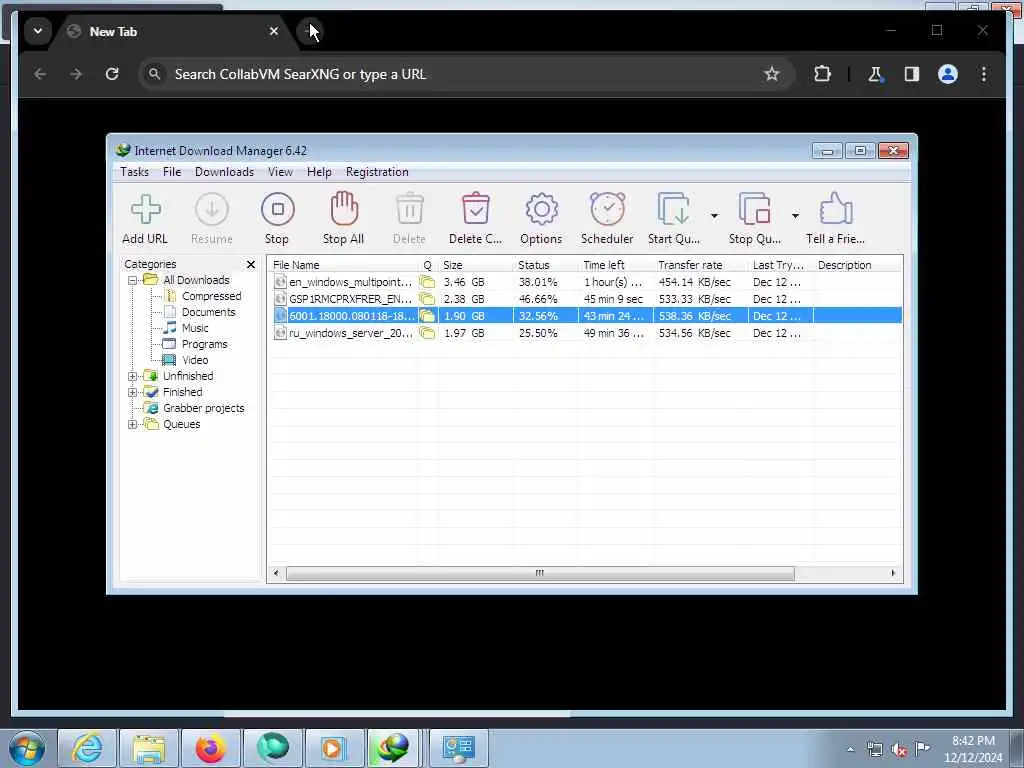The image size is (1024, 768).
Task: Click the right arrow of horizontal scrollbar
Action: click(893, 573)
